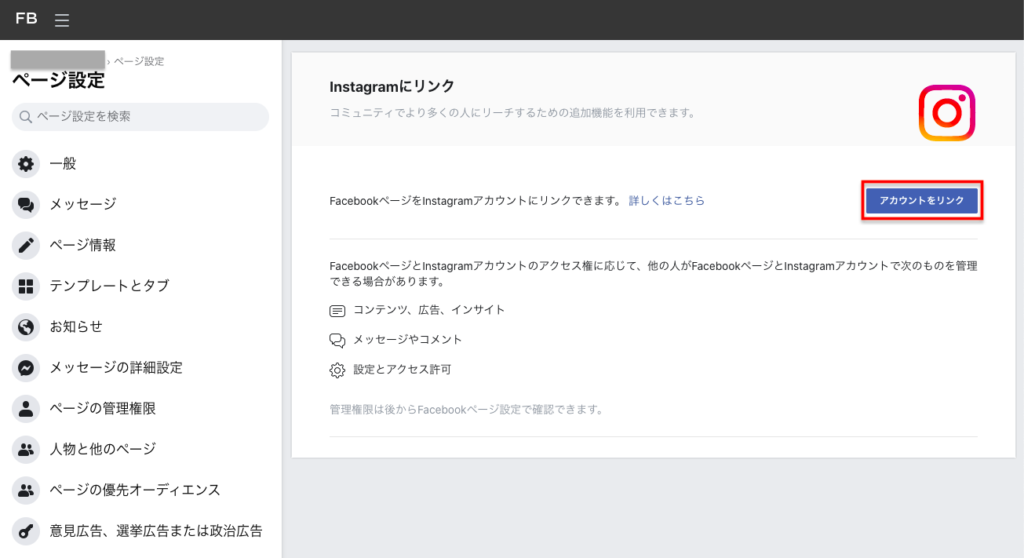This screenshot has width=1024, height=558.
Task: Click the person icon beside ページの管理権限
Action: (26, 408)
